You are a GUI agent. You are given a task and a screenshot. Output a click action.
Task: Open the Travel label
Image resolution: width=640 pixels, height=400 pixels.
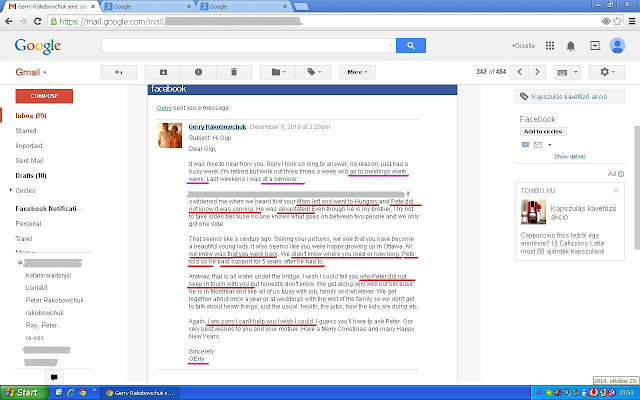pos(24,238)
